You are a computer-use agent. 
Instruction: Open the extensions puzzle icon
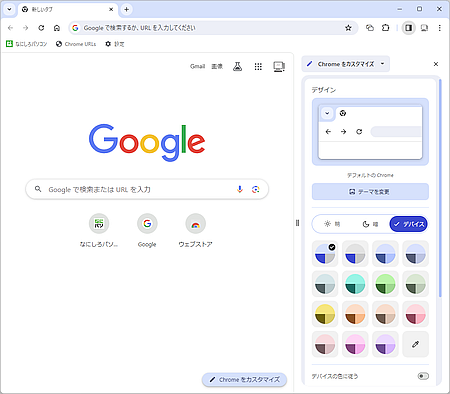[385, 28]
